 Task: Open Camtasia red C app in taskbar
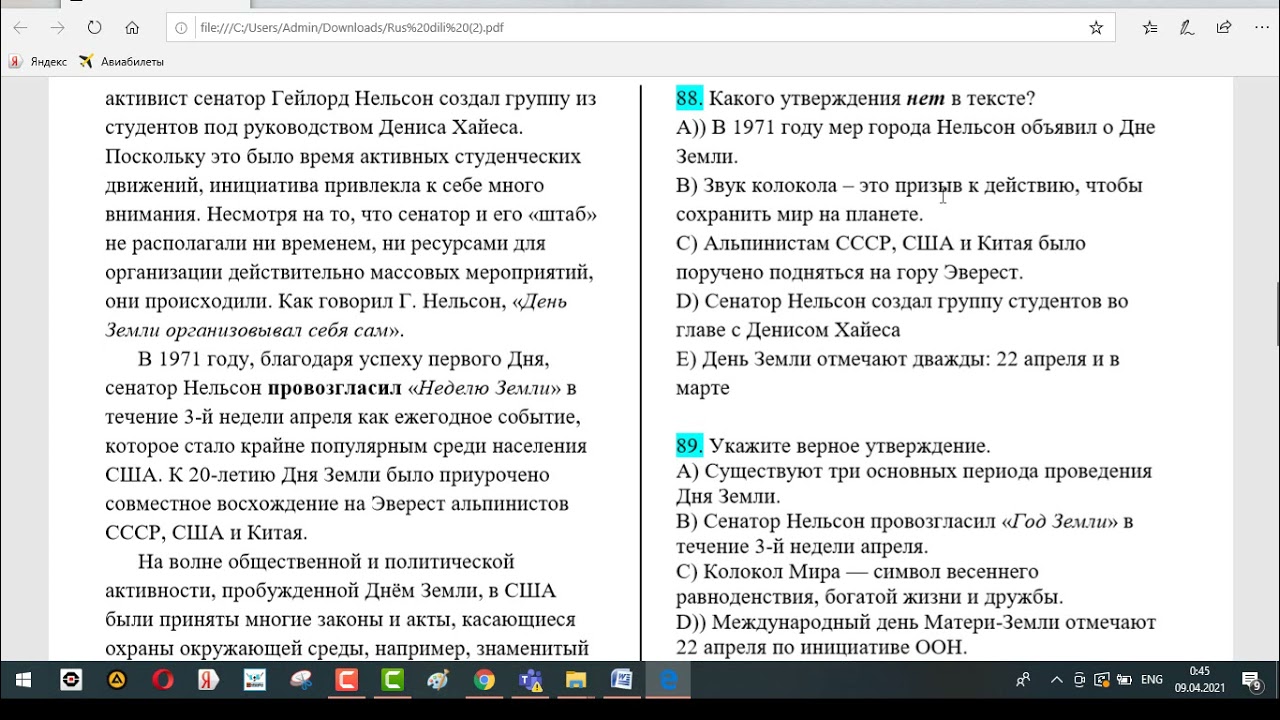coord(347,680)
